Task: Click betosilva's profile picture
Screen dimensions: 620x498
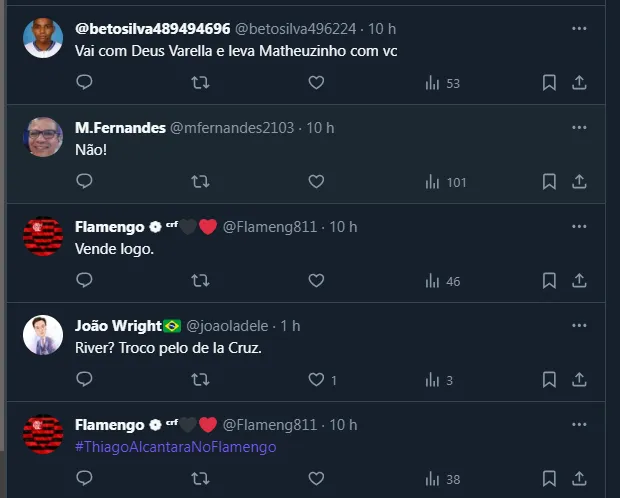Action: pos(43,39)
